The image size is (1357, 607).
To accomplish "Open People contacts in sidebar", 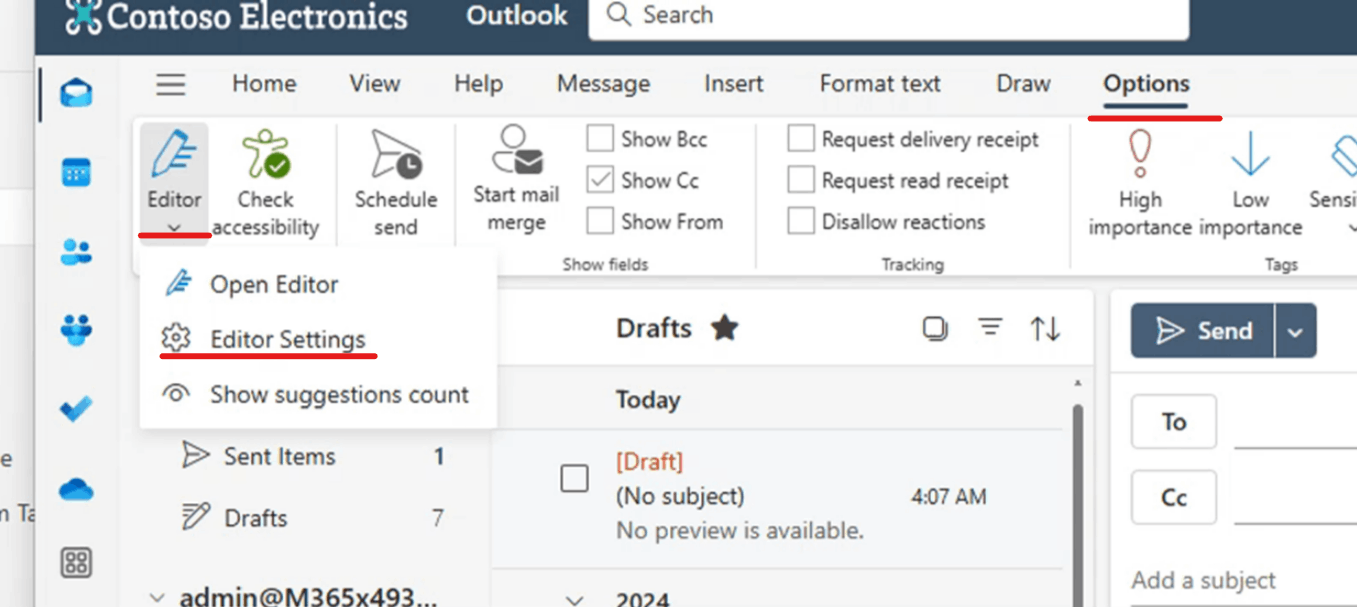I will 76,252.
